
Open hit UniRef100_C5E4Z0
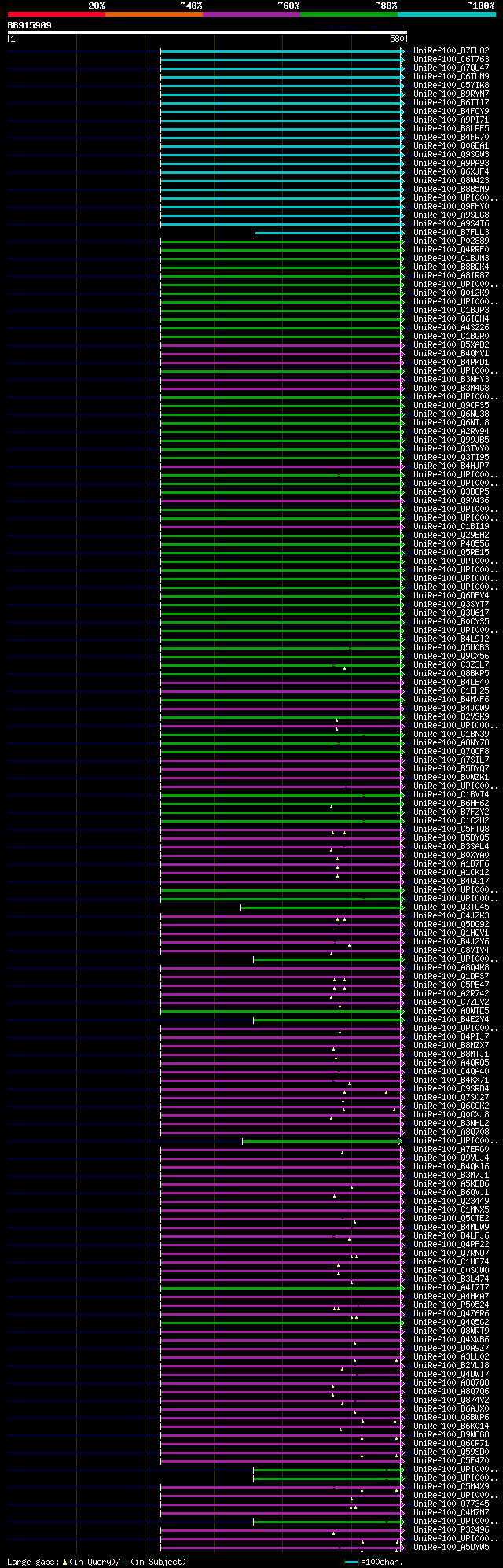(x=451, y=1460)
